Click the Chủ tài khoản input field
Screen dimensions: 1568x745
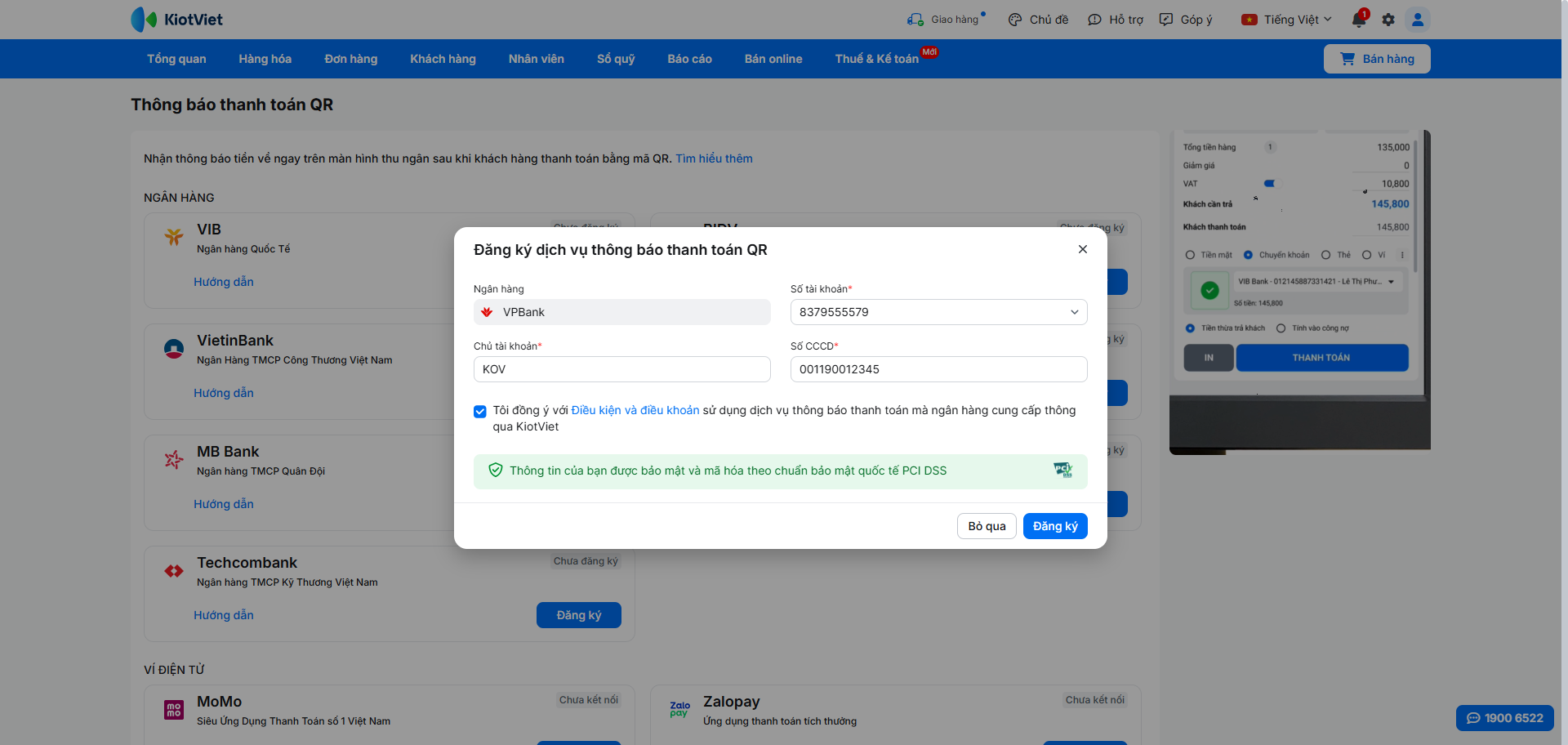[x=622, y=369]
